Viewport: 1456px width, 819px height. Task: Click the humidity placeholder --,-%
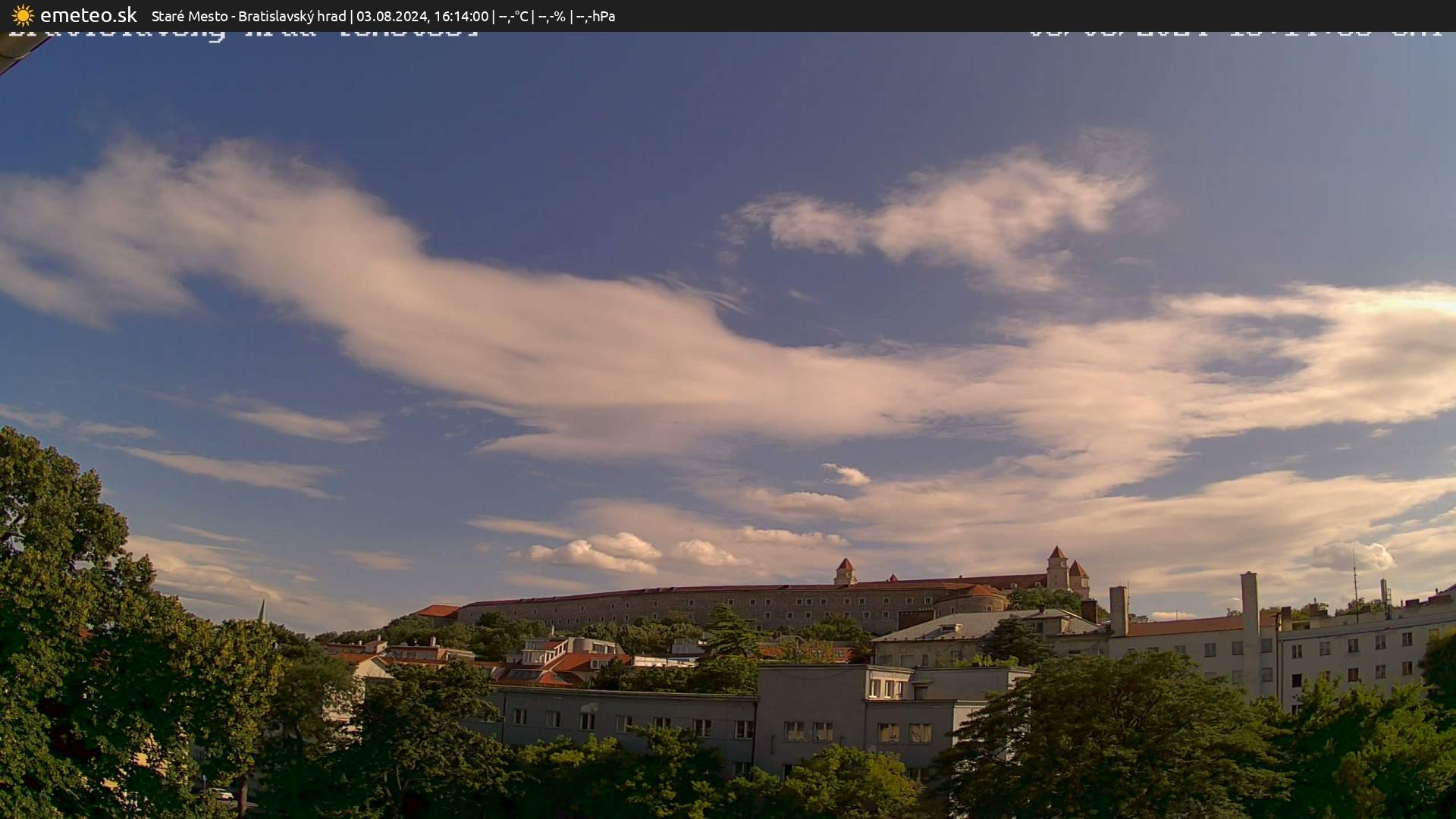click(x=551, y=15)
